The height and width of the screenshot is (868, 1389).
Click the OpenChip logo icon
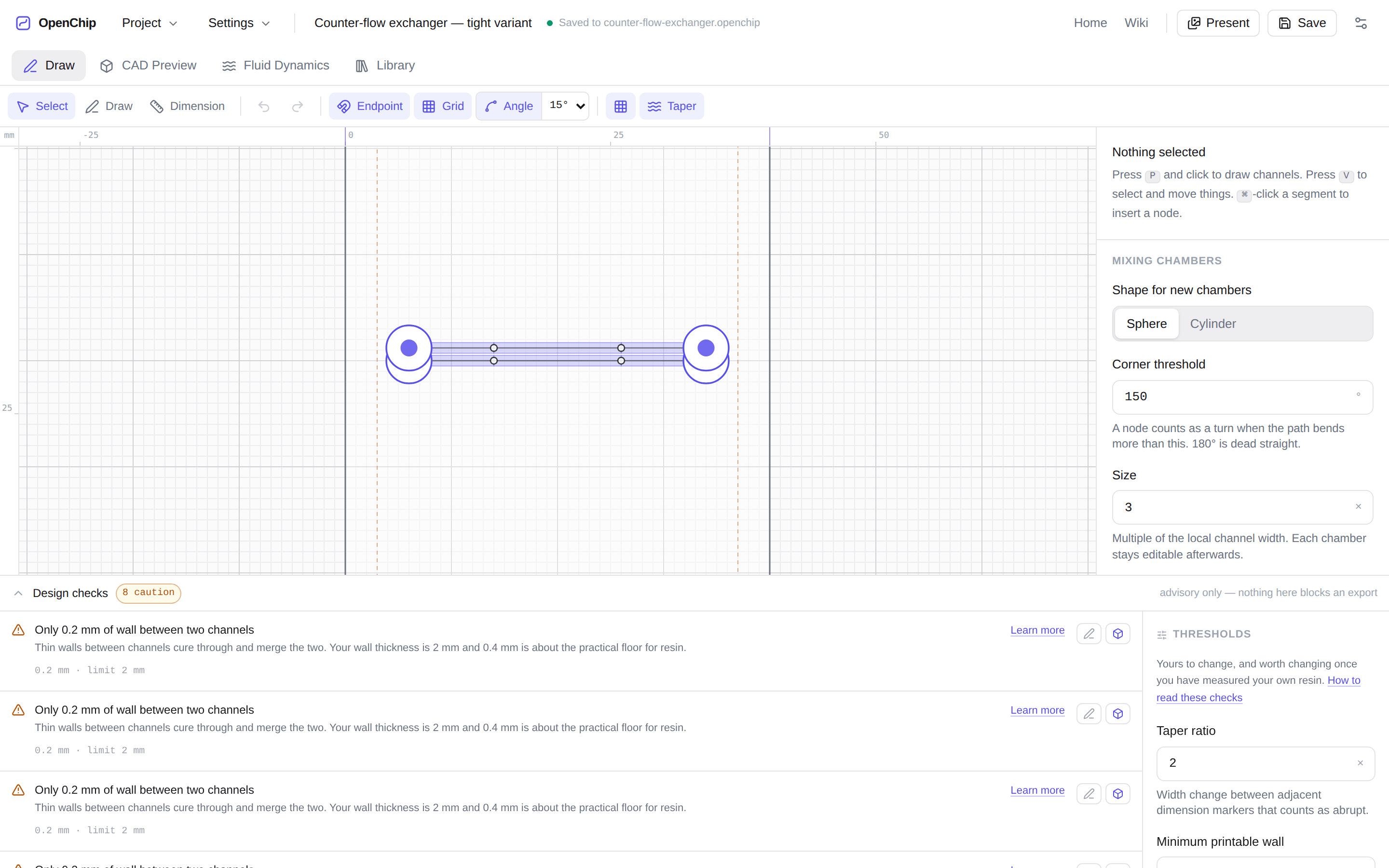pyautogui.click(x=23, y=23)
